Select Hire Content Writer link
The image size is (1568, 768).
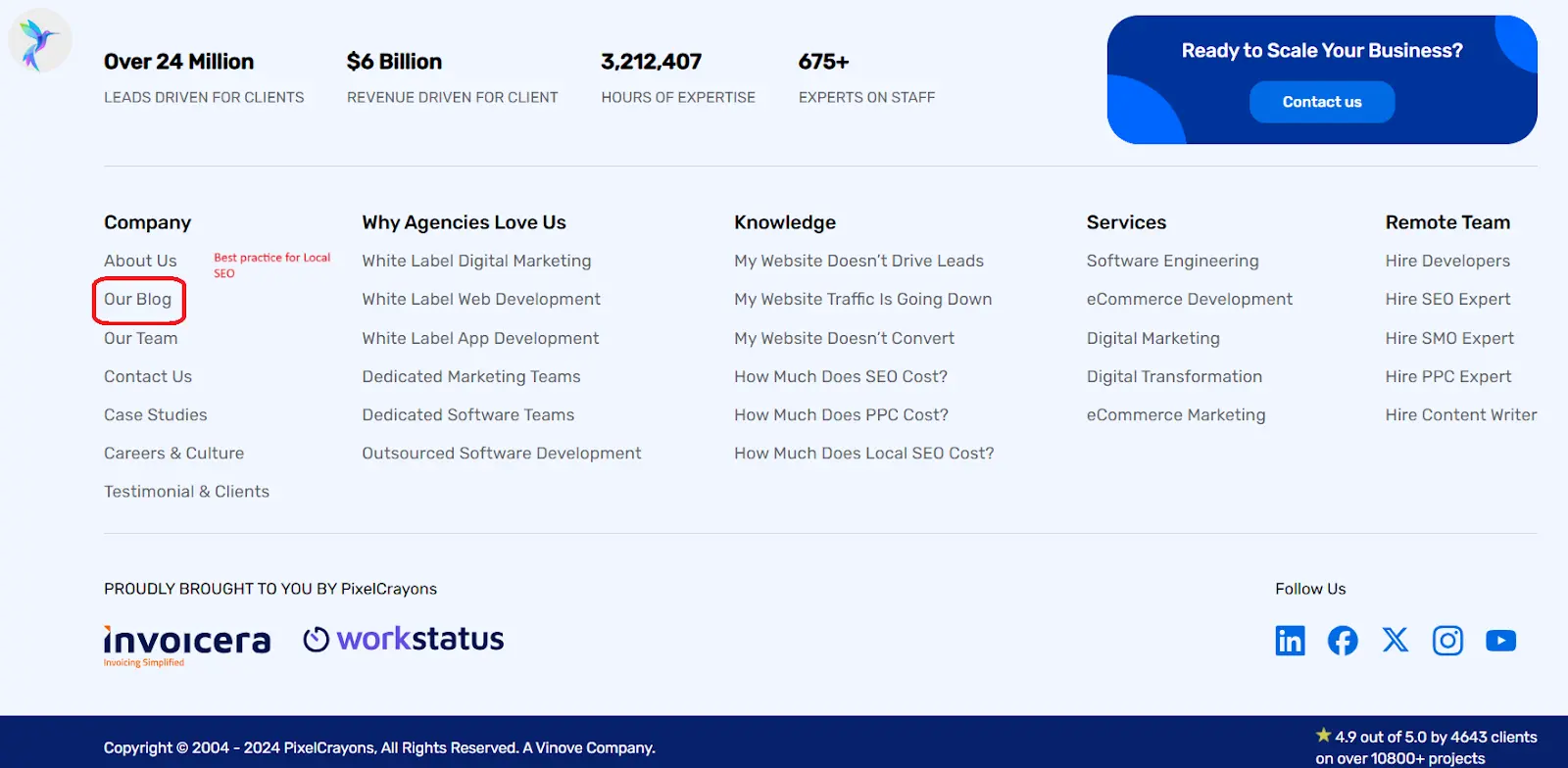tap(1460, 415)
